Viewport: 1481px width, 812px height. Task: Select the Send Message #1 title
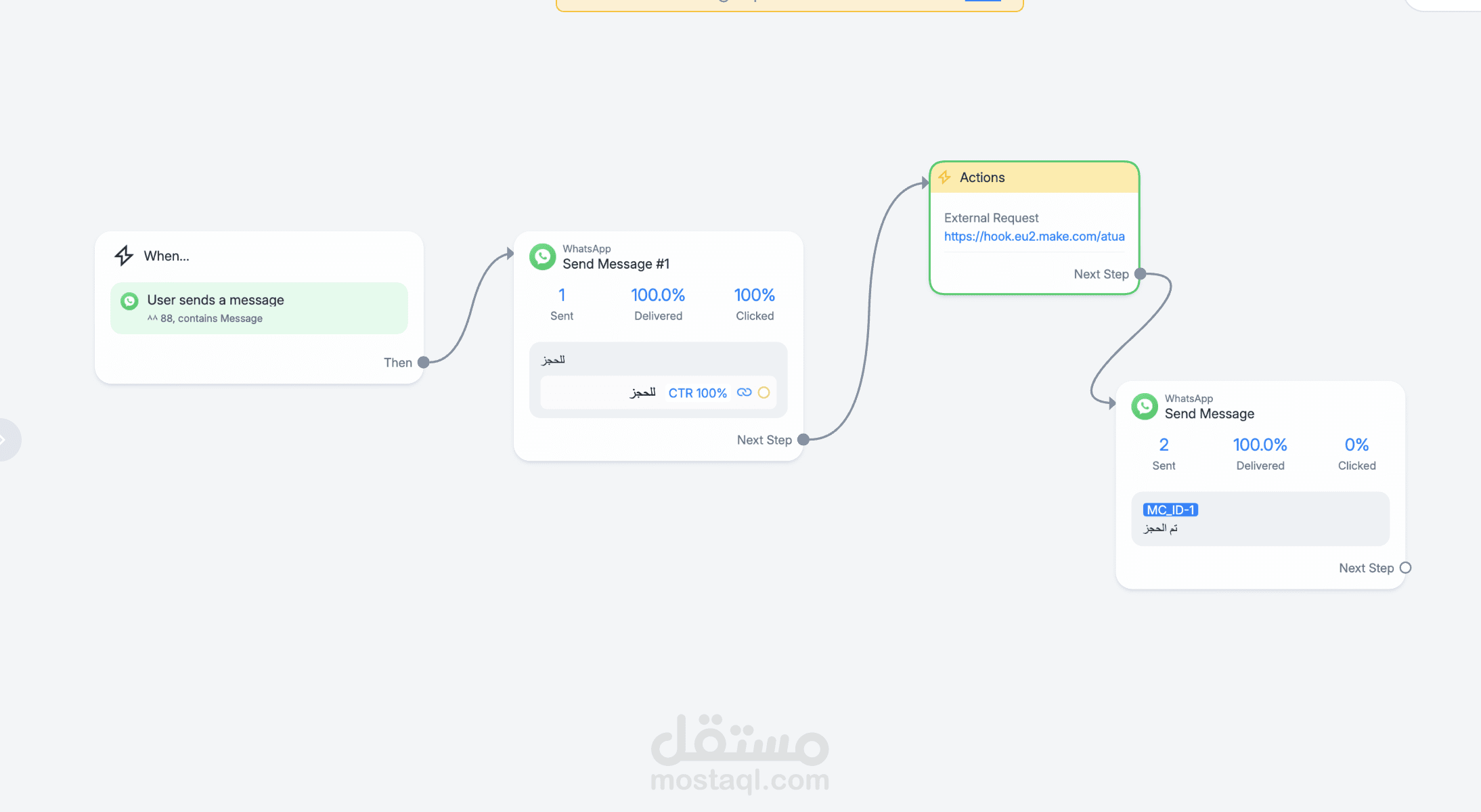pyautogui.click(x=615, y=264)
